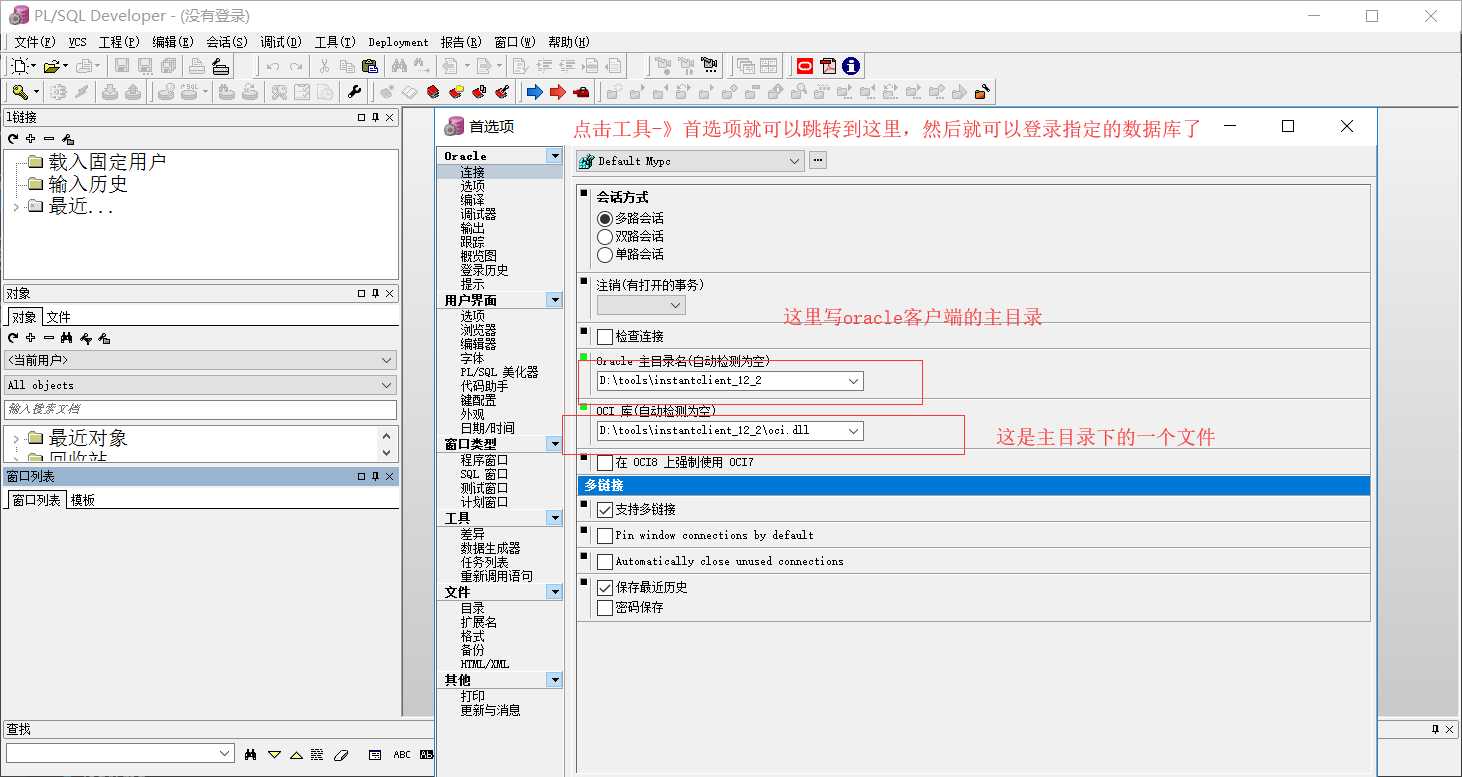The width and height of the screenshot is (1462, 777).
Task: Collapse the Oracle section in preferences list
Action: point(554,156)
